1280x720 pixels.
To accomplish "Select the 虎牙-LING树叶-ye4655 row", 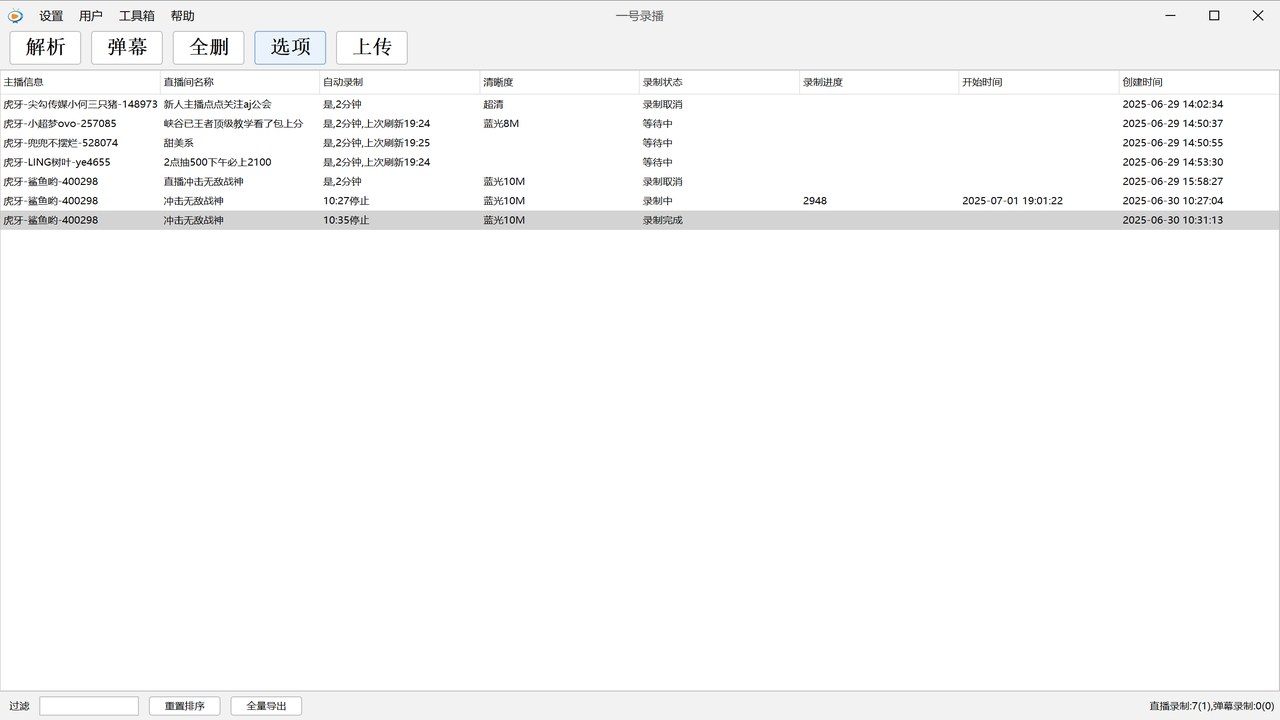I will point(57,162).
